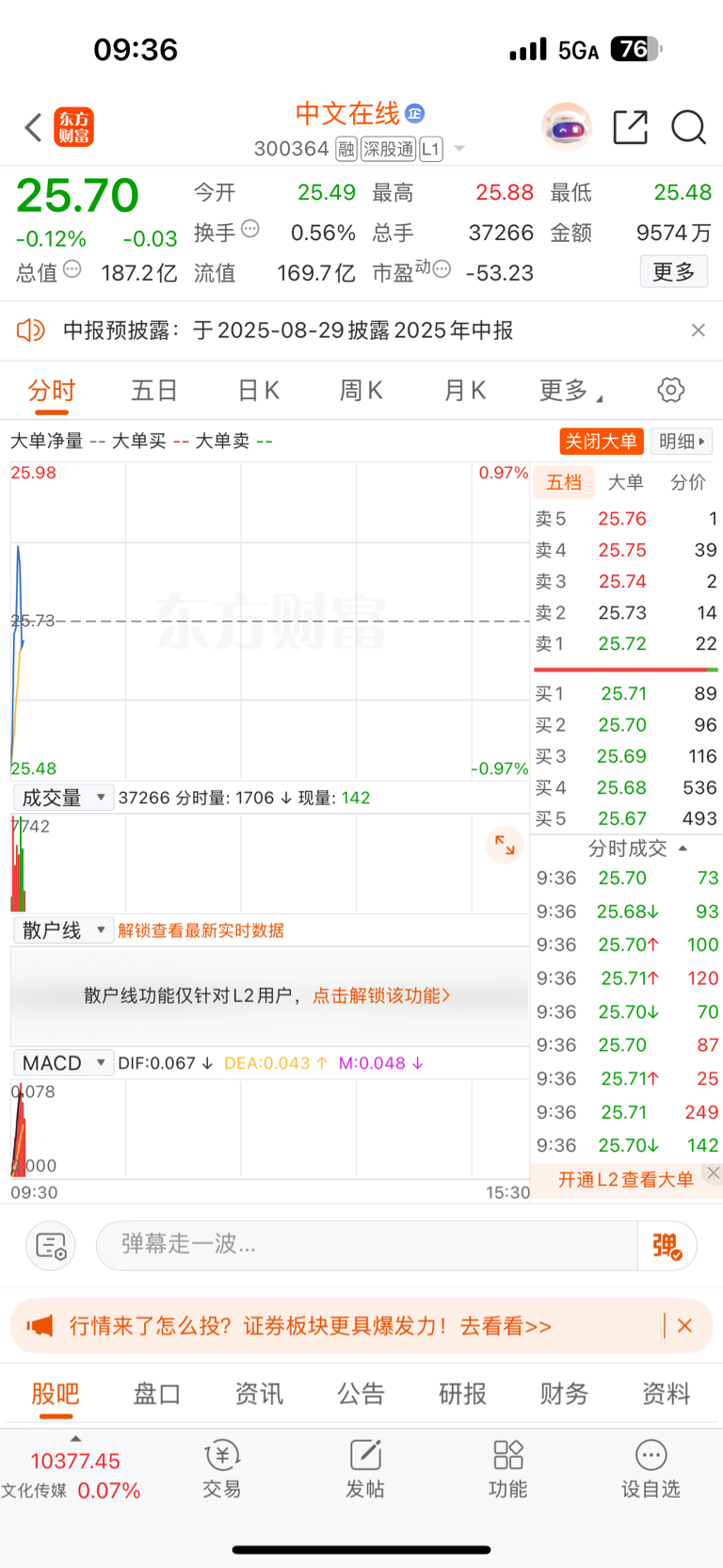
Task: Open the 公告 tab
Action: click(x=361, y=1394)
